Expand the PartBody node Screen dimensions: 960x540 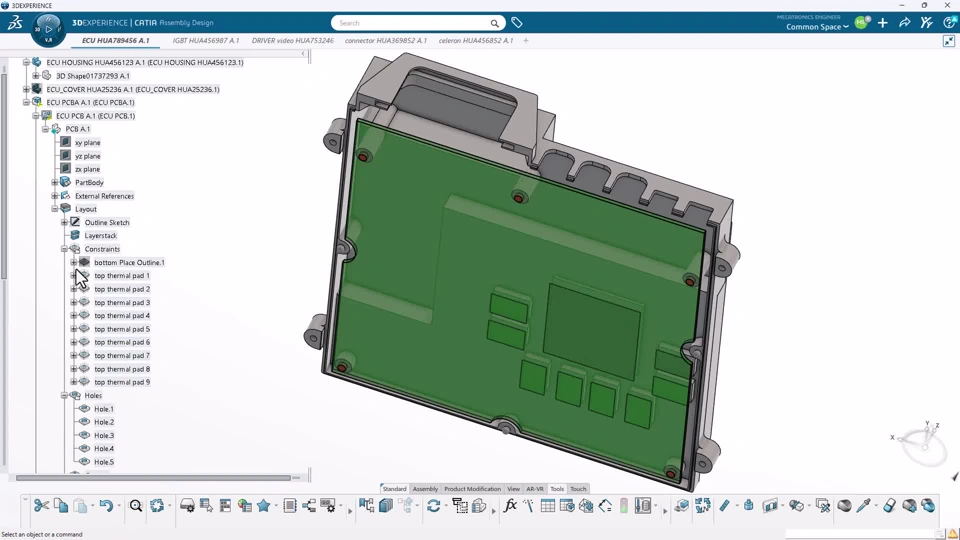tap(54, 182)
